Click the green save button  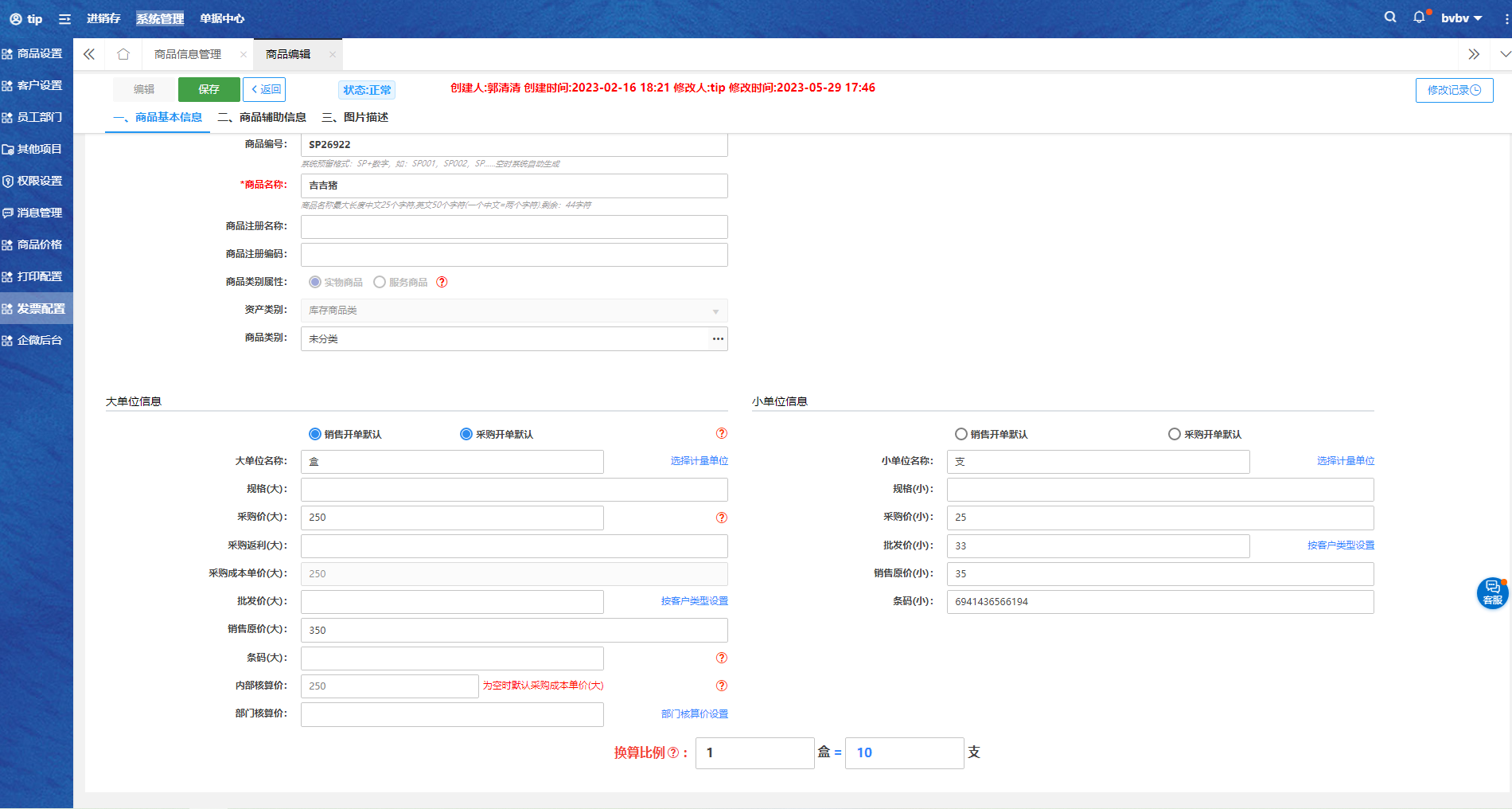click(x=208, y=89)
